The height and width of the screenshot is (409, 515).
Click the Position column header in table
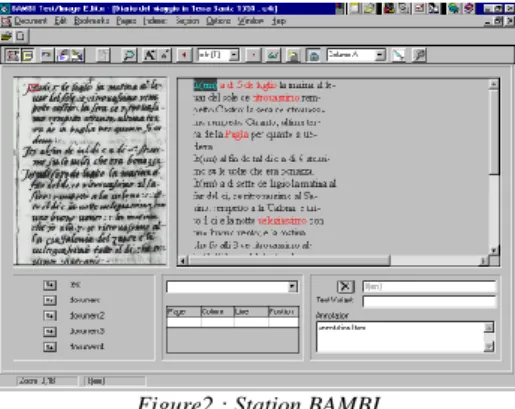(284, 312)
